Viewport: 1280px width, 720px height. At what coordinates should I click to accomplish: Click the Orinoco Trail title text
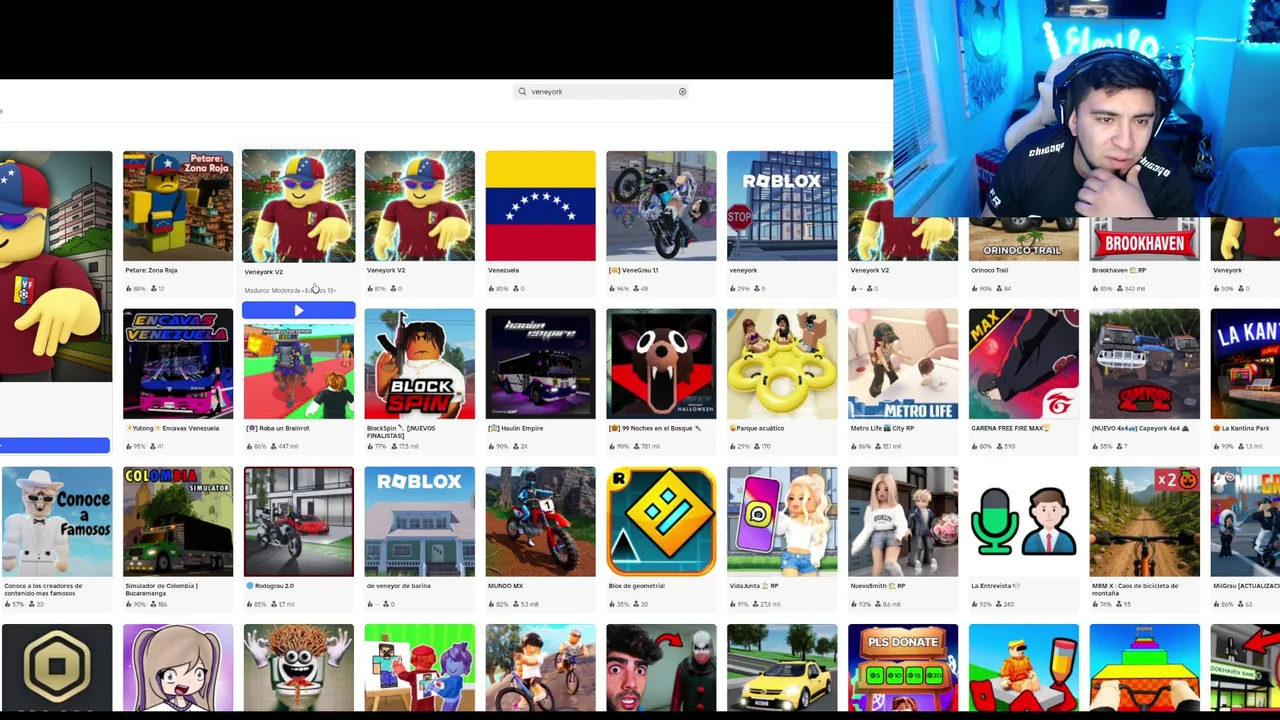click(x=990, y=270)
